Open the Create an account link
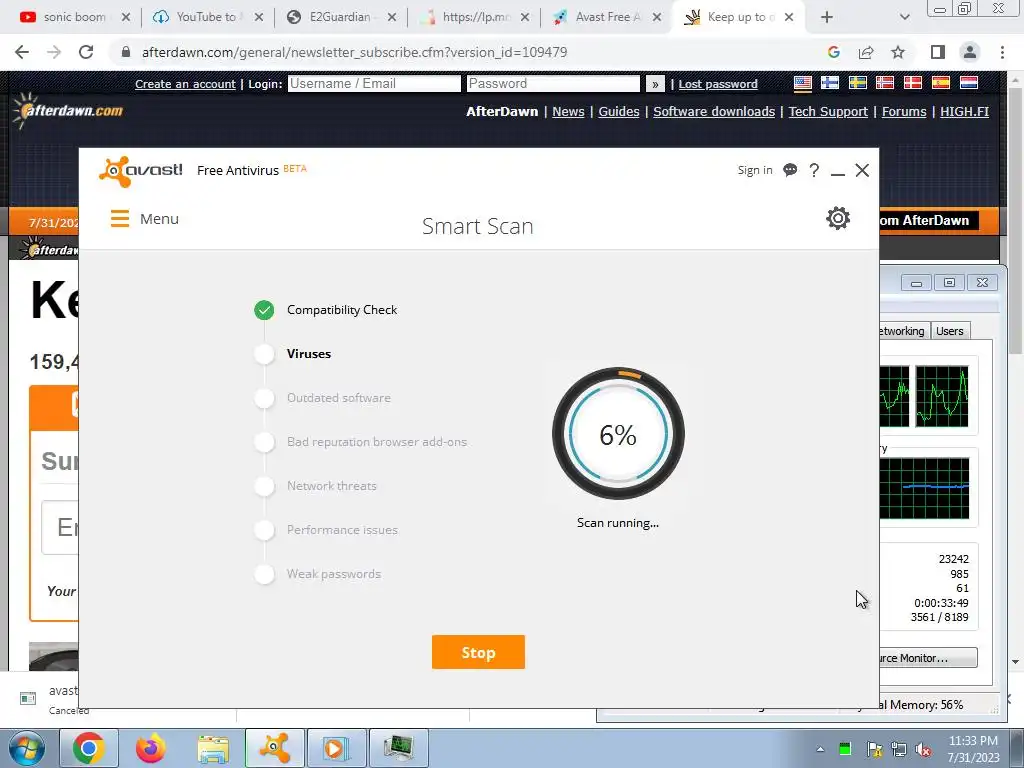This screenshot has width=1024, height=768. click(185, 84)
